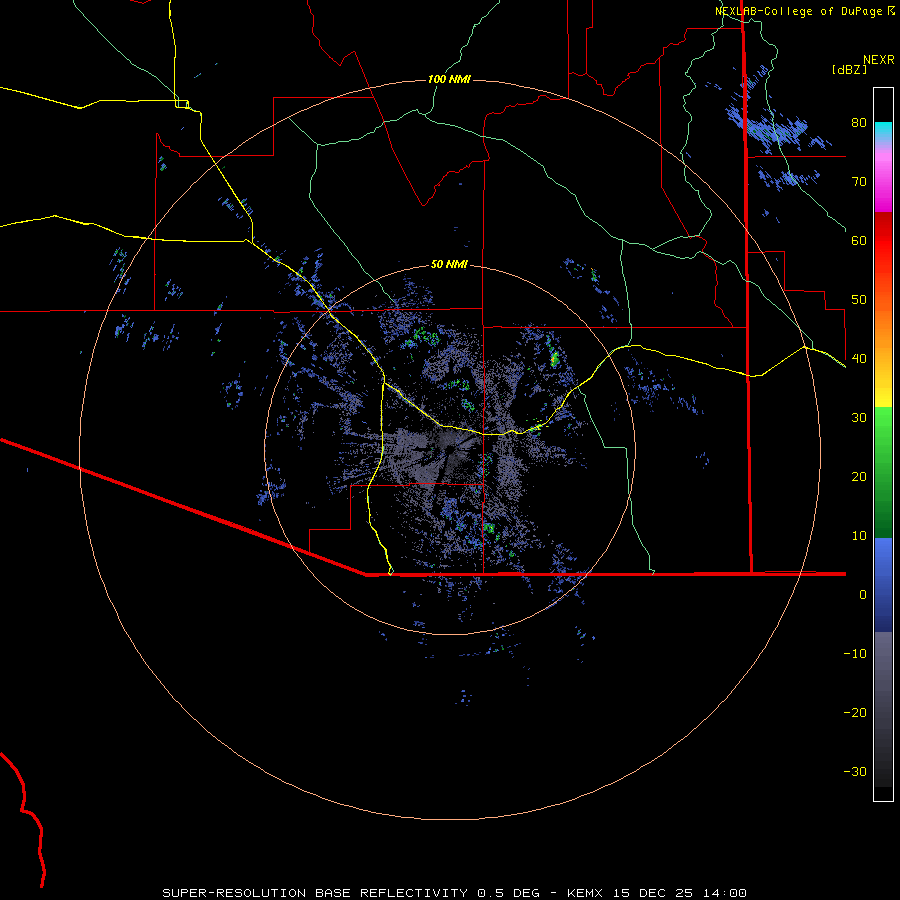Click the "NEXR" label above the scale
Viewport: 900px width, 900px height.
(878, 60)
